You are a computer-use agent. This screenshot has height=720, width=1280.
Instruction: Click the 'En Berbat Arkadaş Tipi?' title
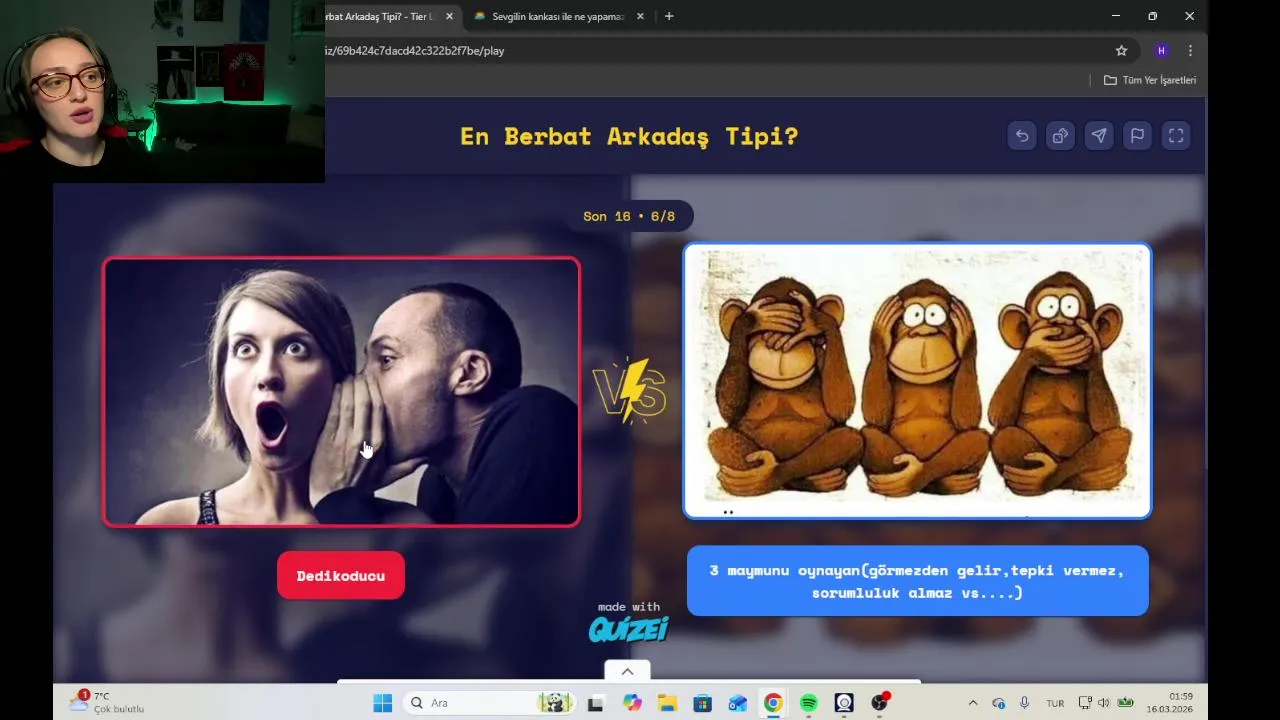click(x=629, y=136)
